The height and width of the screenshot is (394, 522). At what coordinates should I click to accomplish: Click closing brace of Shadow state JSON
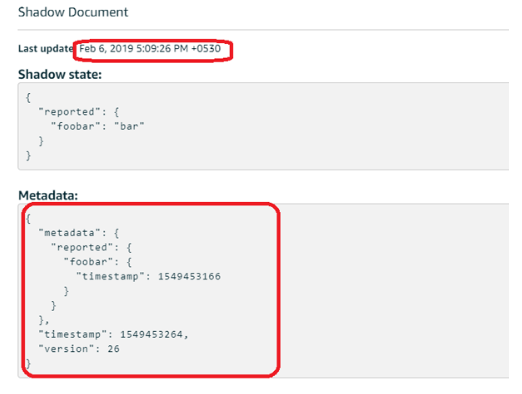(28, 155)
